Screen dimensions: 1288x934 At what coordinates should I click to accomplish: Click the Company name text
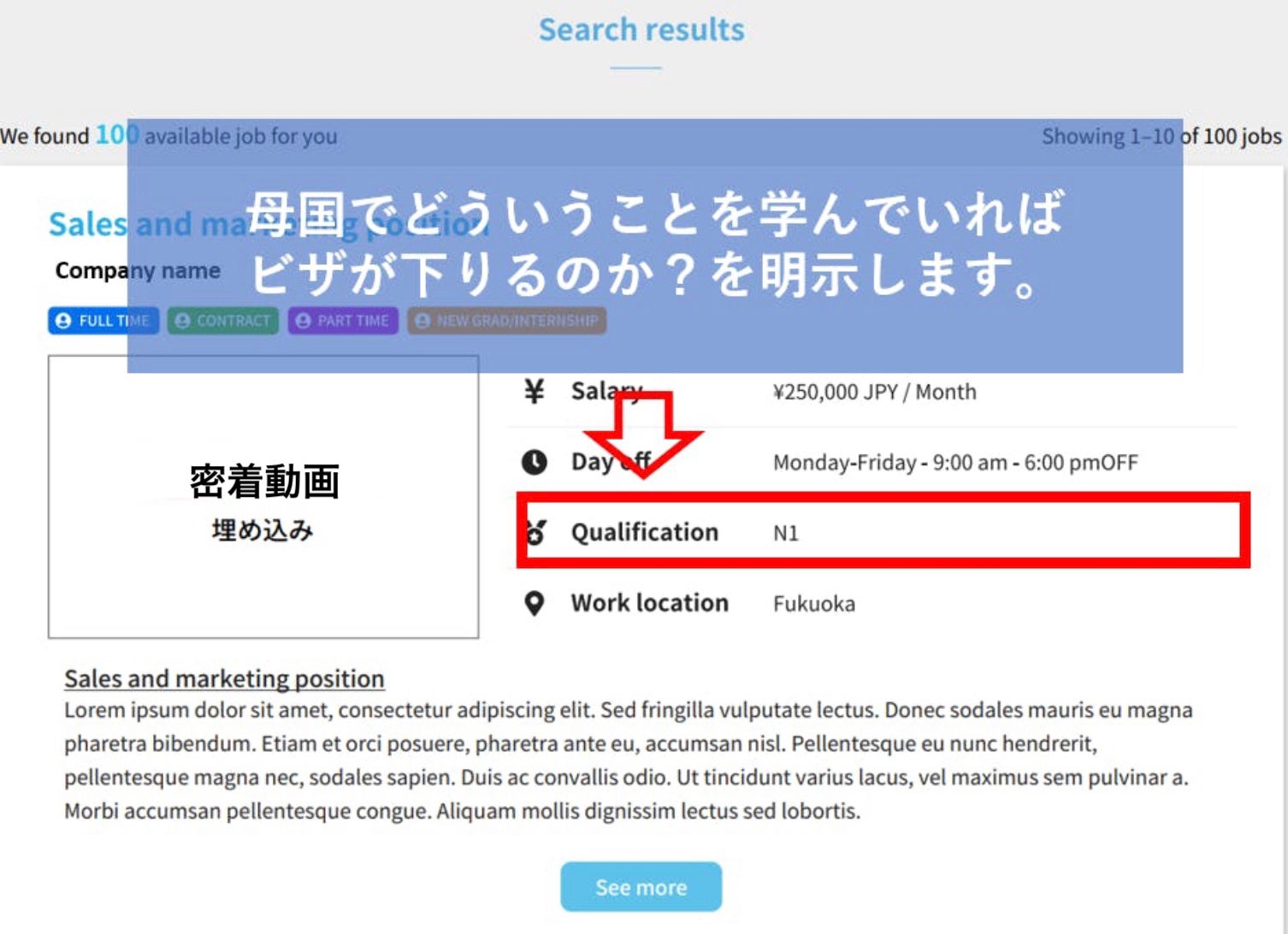(138, 270)
